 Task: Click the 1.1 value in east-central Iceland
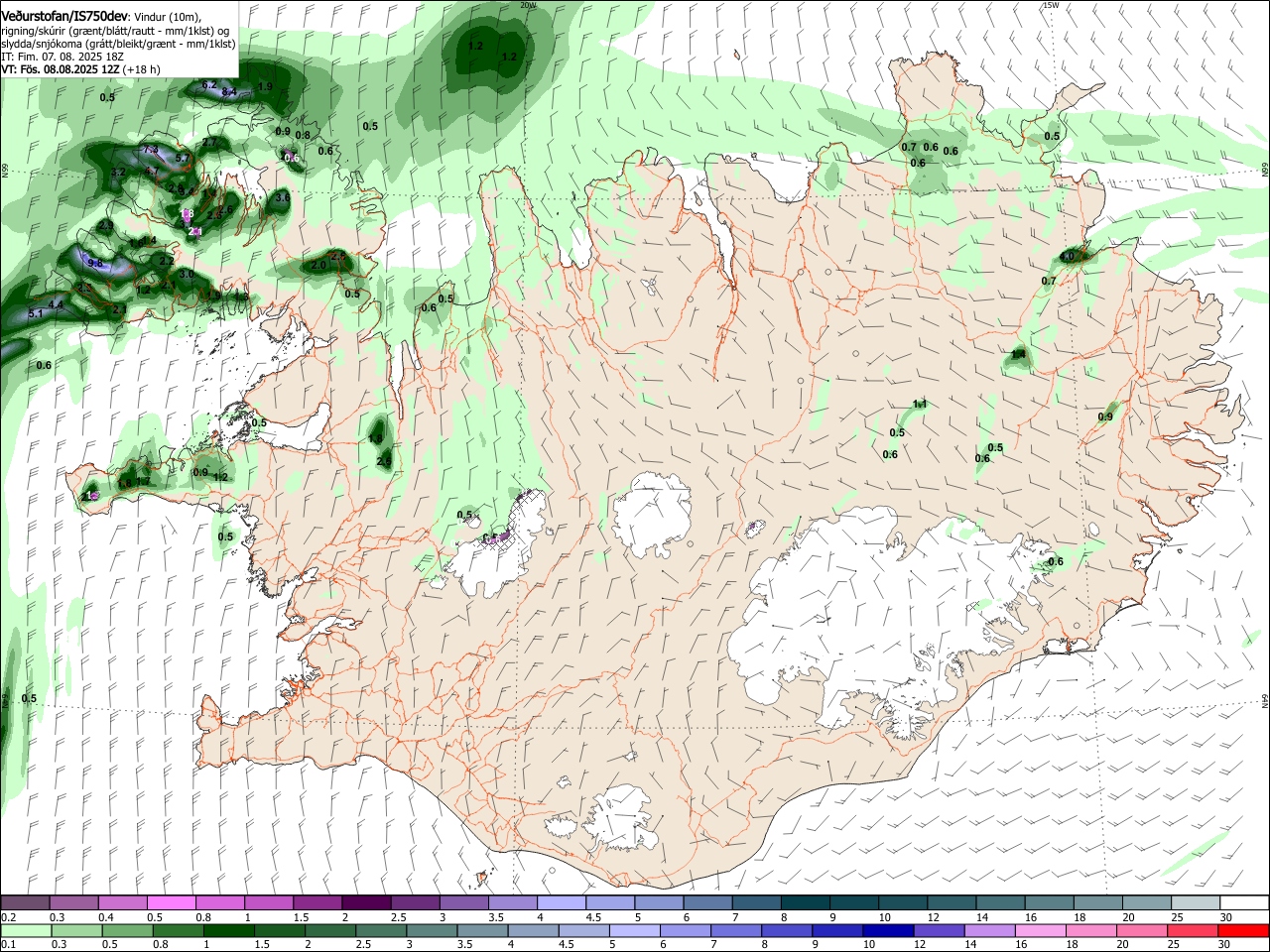point(920,404)
